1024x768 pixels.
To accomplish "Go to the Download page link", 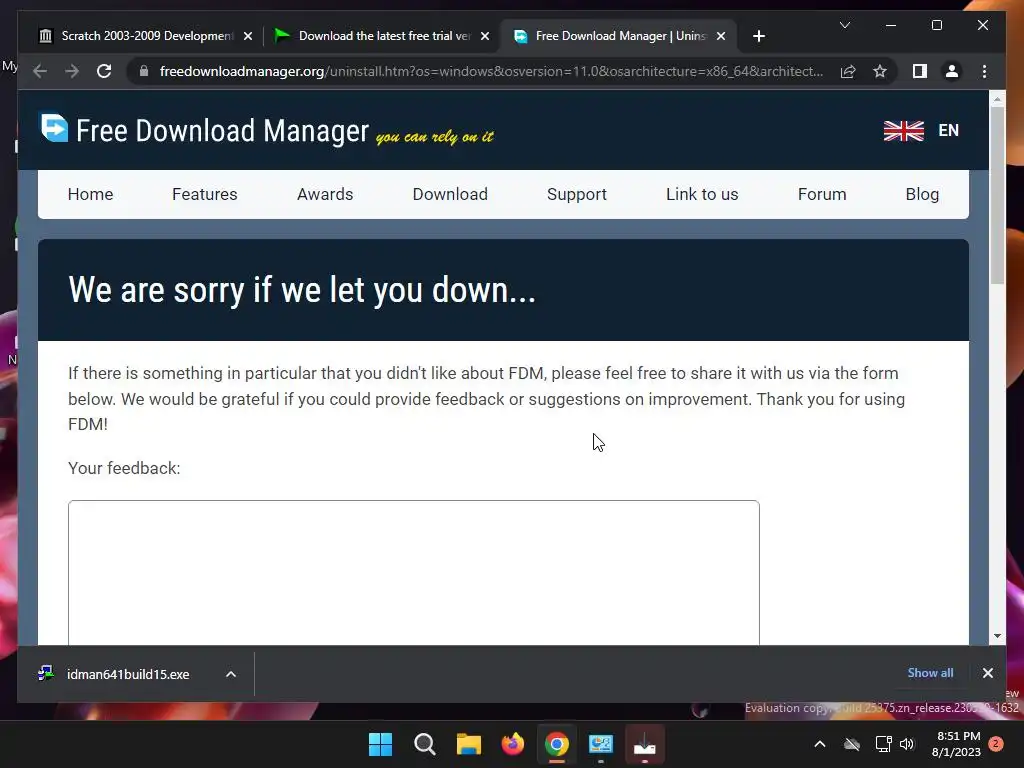I will click(x=450, y=195).
